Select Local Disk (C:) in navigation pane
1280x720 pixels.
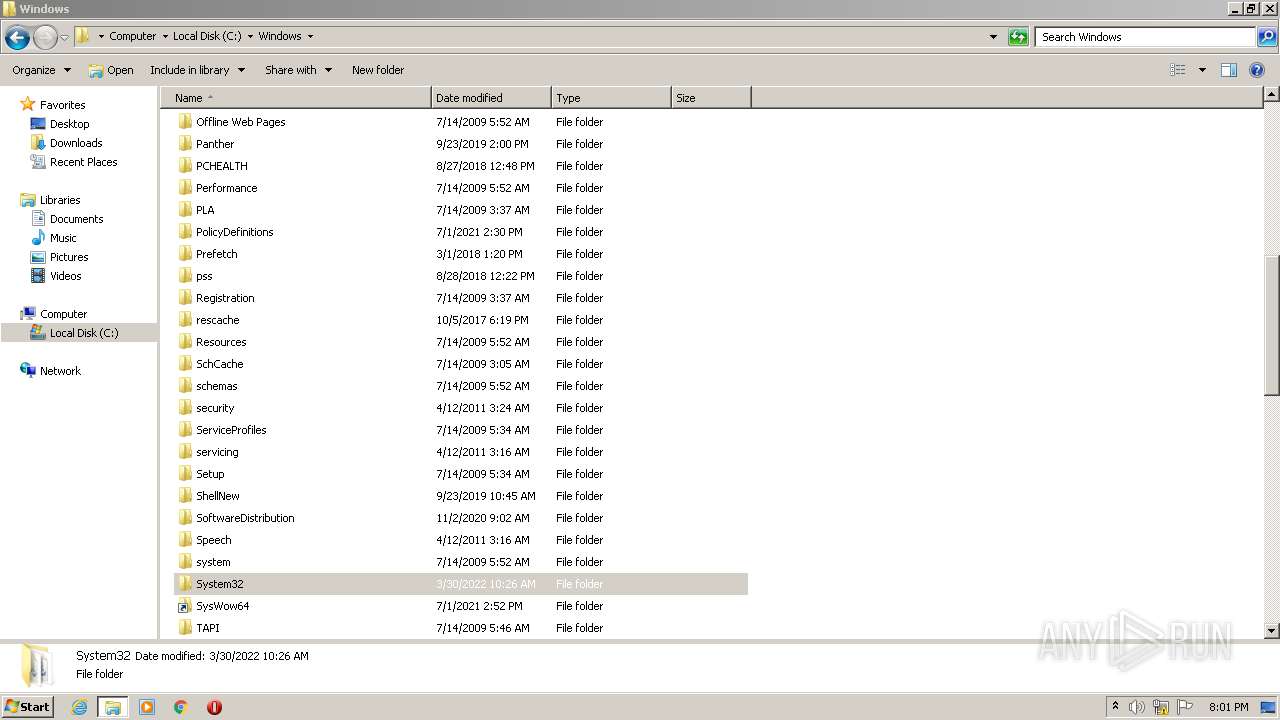(83, 333)
